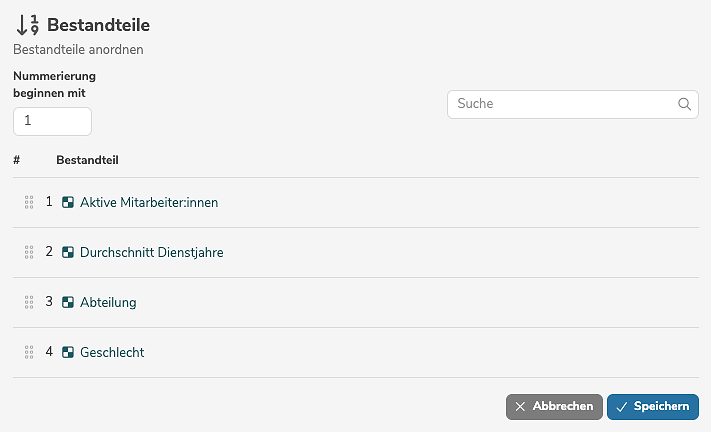Viewport: 711px width, 432px height.
Task: Click the Bestandteil column header
Action: point(88,160)
